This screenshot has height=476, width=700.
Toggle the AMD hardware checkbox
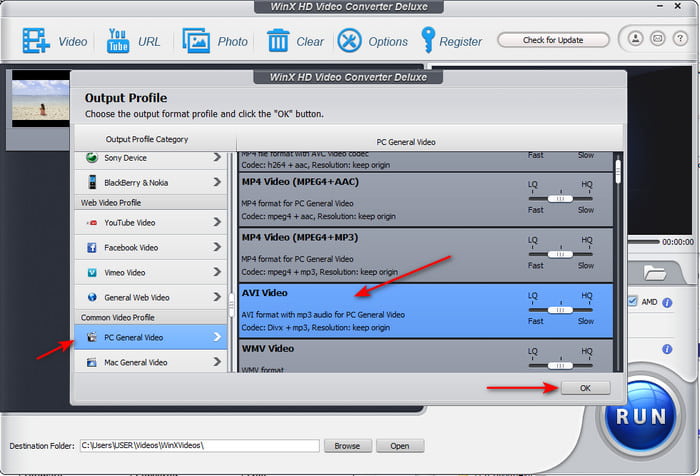(632, 301)
